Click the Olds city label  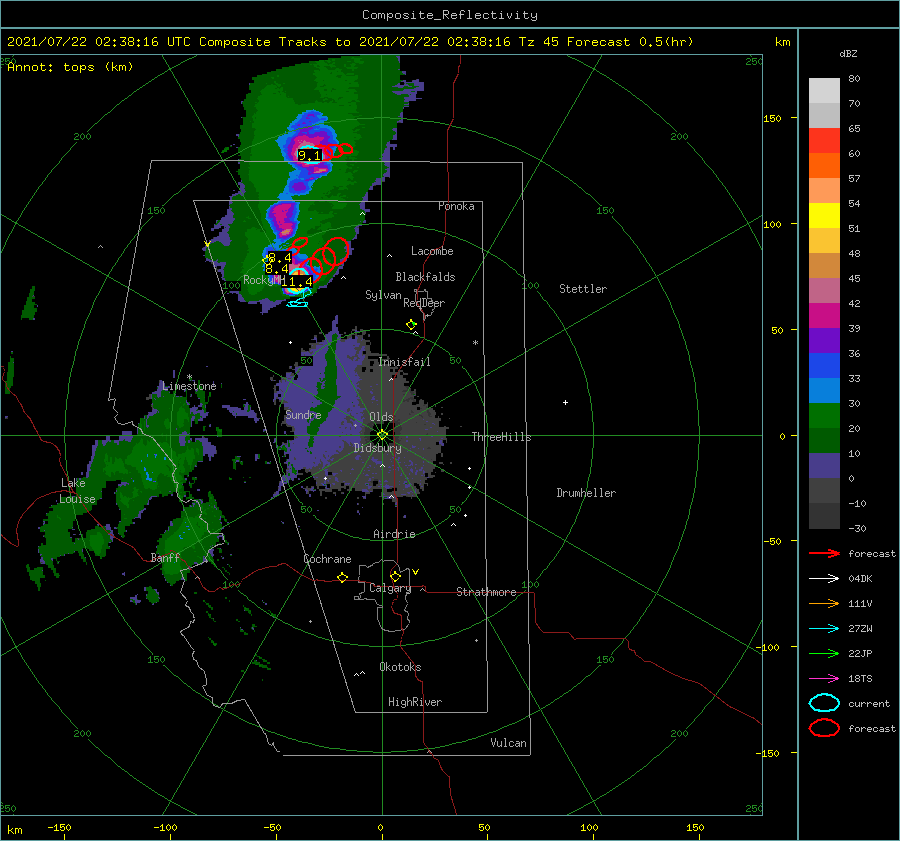pyautogui.click(x=381, y=417)
